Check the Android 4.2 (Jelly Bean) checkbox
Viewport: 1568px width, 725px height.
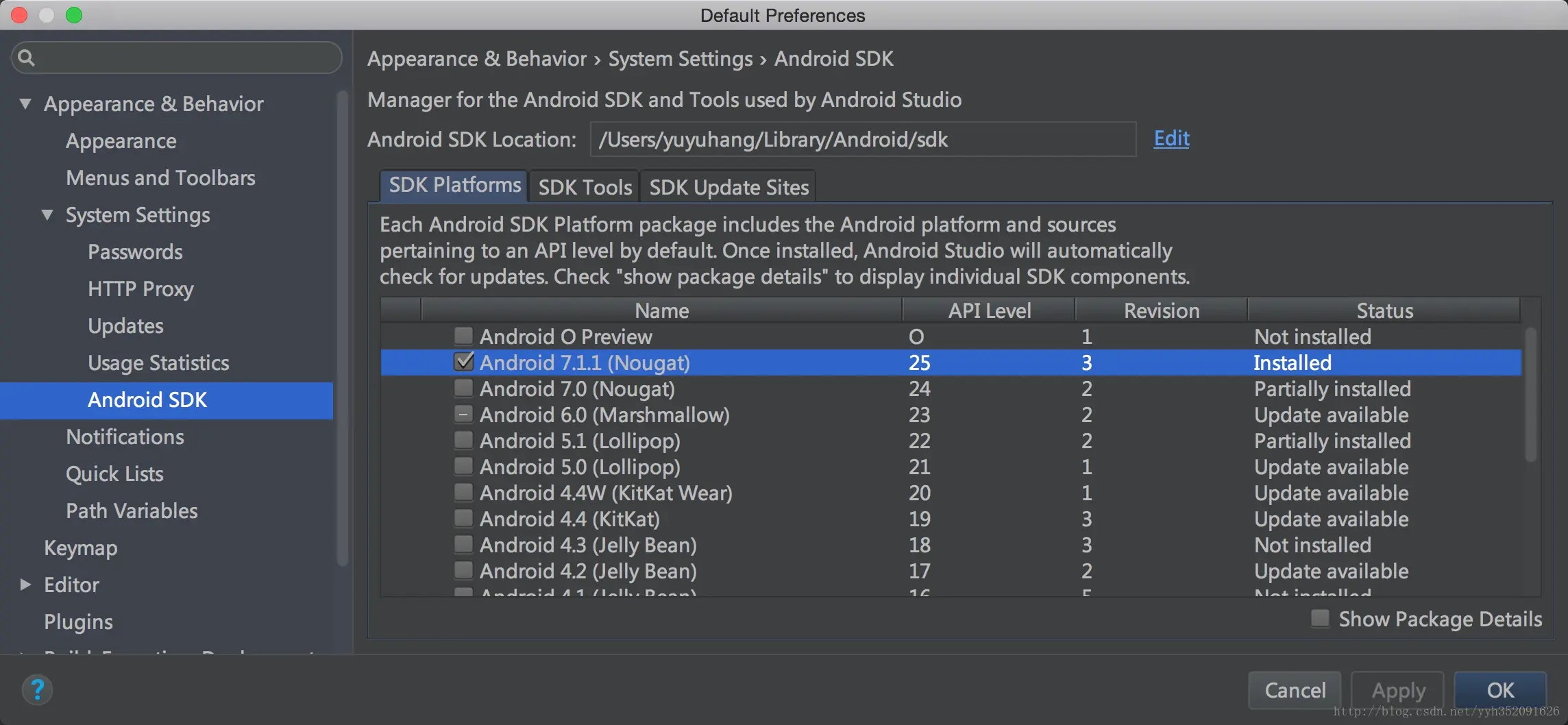click(x=463, y=570)
